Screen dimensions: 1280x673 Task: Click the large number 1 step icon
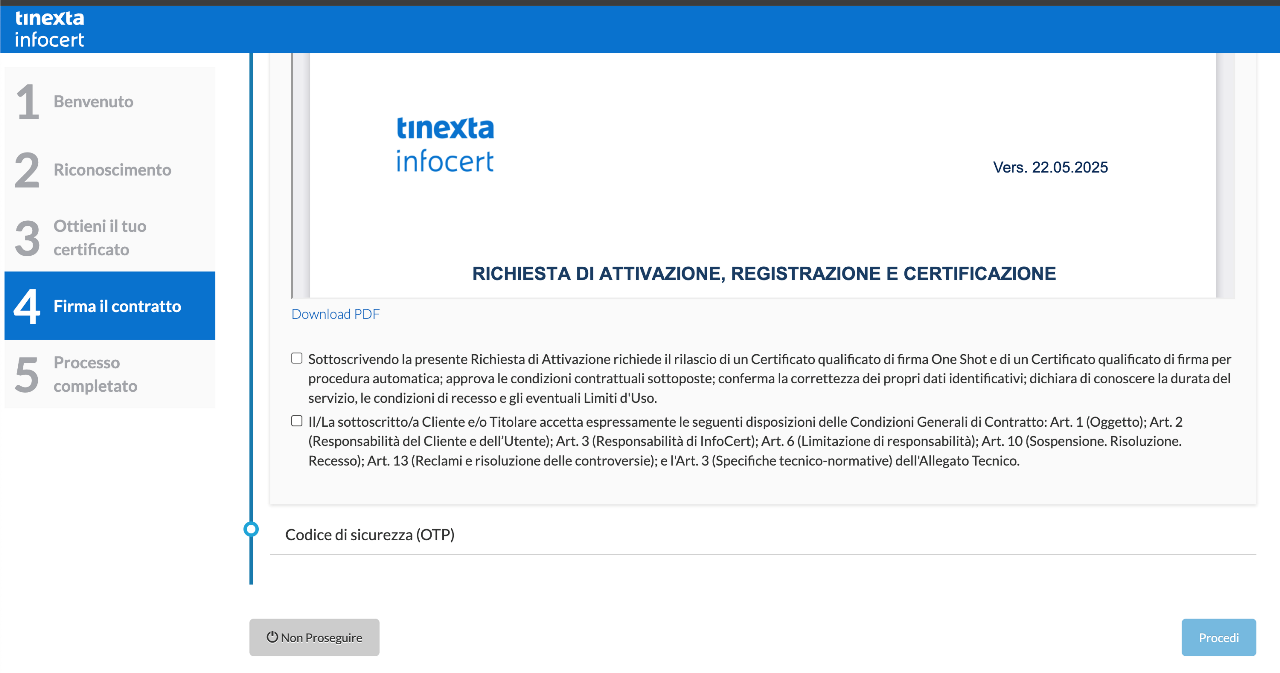pos(28,102)
